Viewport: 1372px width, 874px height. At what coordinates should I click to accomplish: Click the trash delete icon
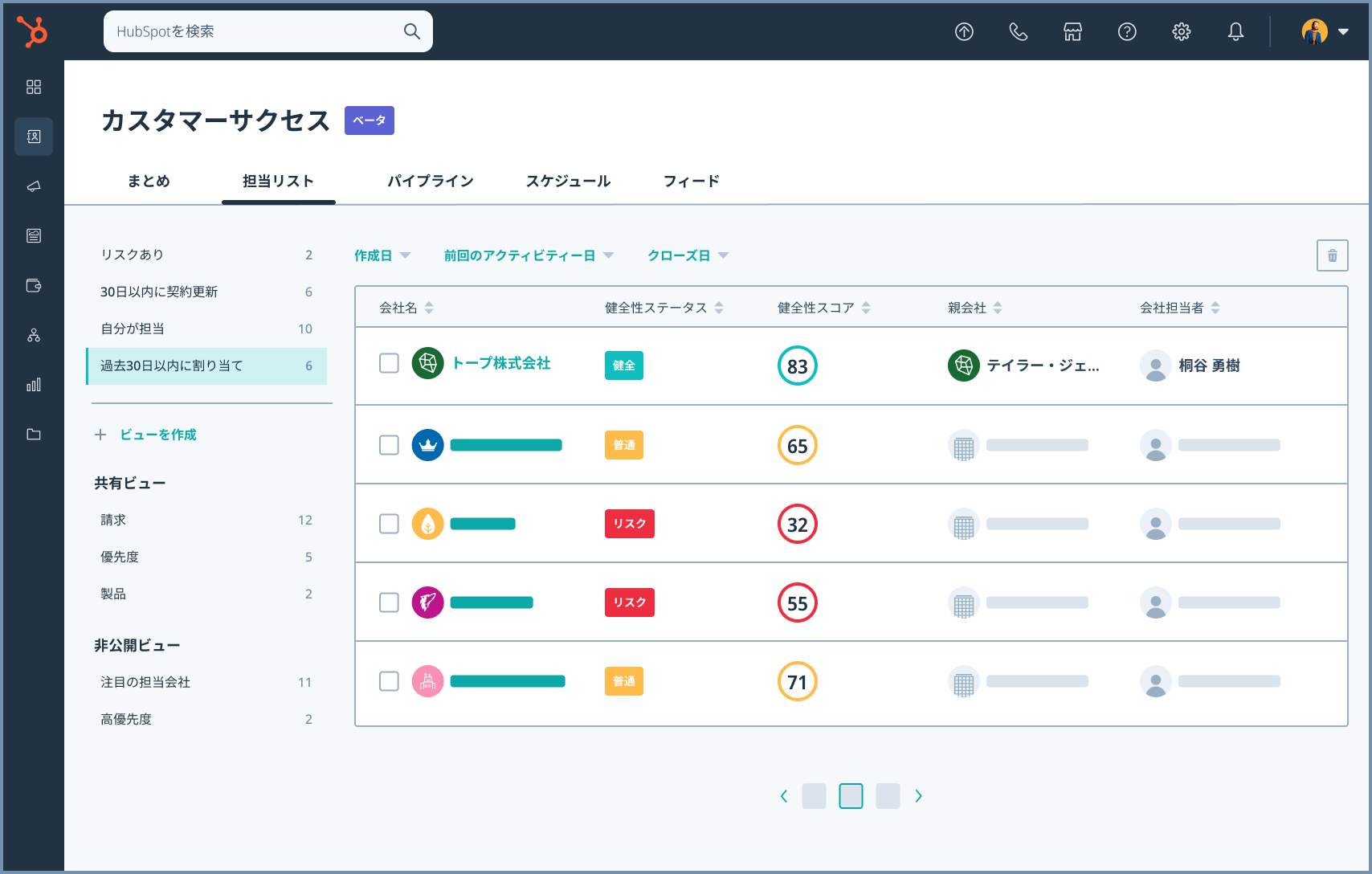(x=1332, y=256)
